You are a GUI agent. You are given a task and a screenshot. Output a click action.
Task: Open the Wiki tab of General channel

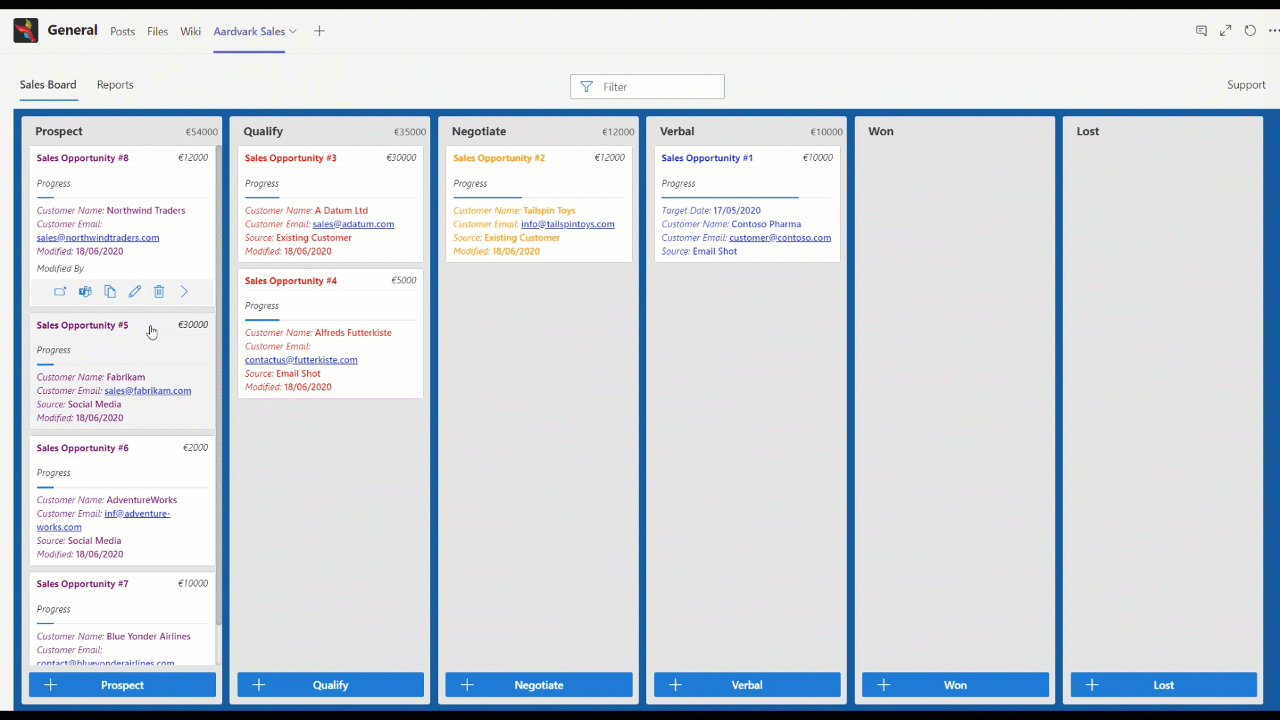coord(190,31)
